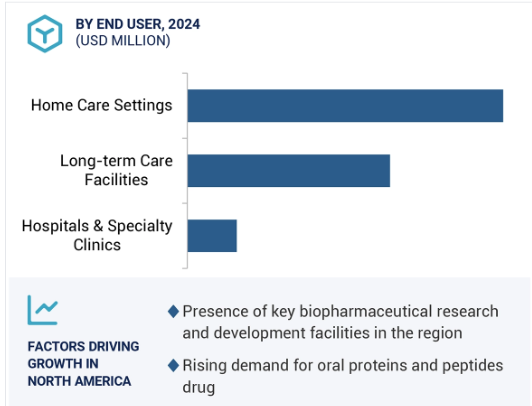
Task: Click the hexagon cube end-user icon
Action: (x=45, y=34)
